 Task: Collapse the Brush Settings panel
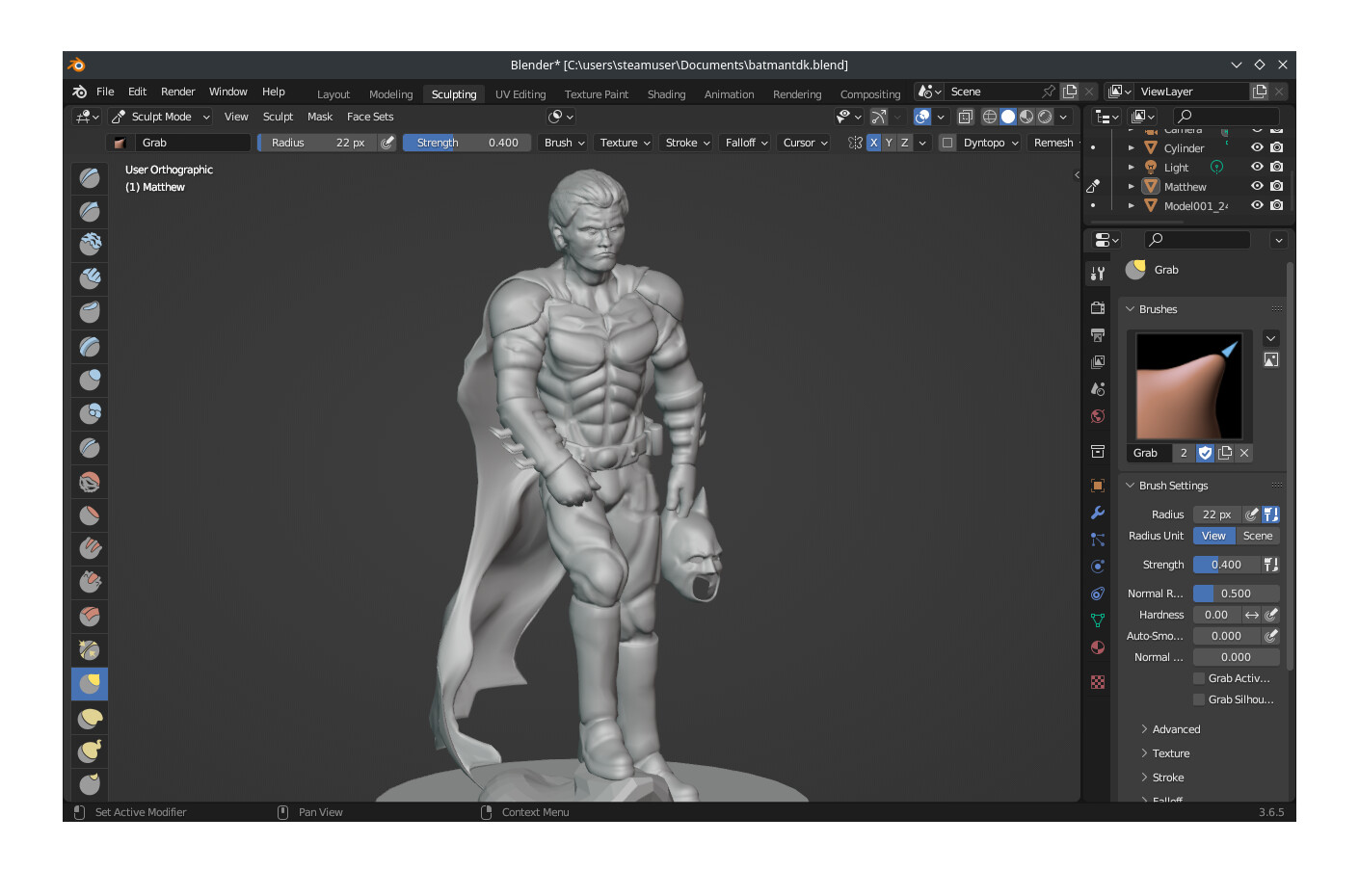[1131, 486]
